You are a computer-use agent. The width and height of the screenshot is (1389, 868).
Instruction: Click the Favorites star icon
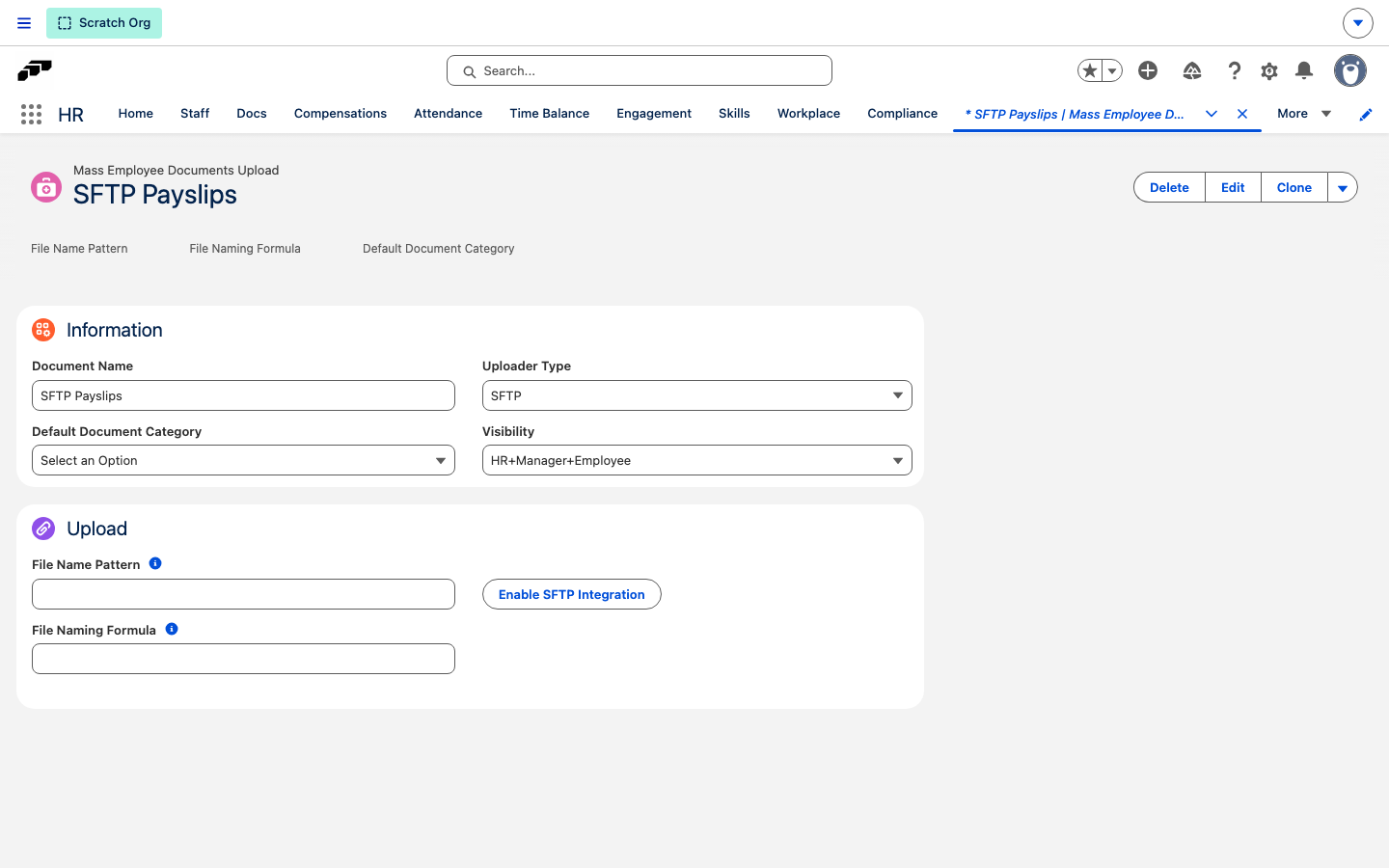tap(1090, 70)
